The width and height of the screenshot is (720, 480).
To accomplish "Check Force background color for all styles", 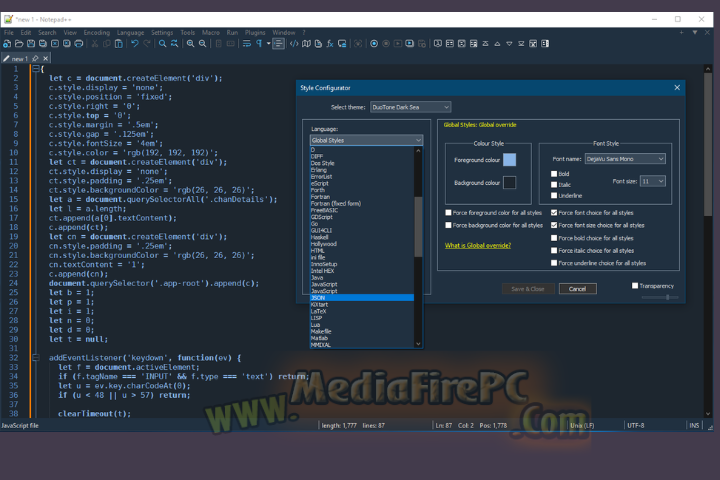I will click(x=448, y=225).
